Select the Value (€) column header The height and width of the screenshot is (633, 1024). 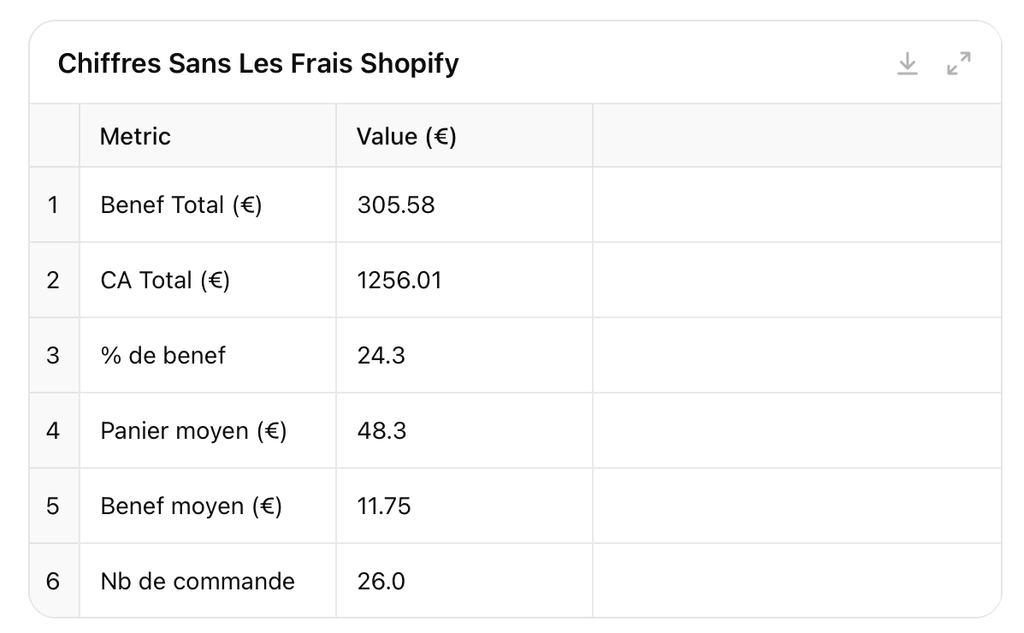(x=406, y=136)
